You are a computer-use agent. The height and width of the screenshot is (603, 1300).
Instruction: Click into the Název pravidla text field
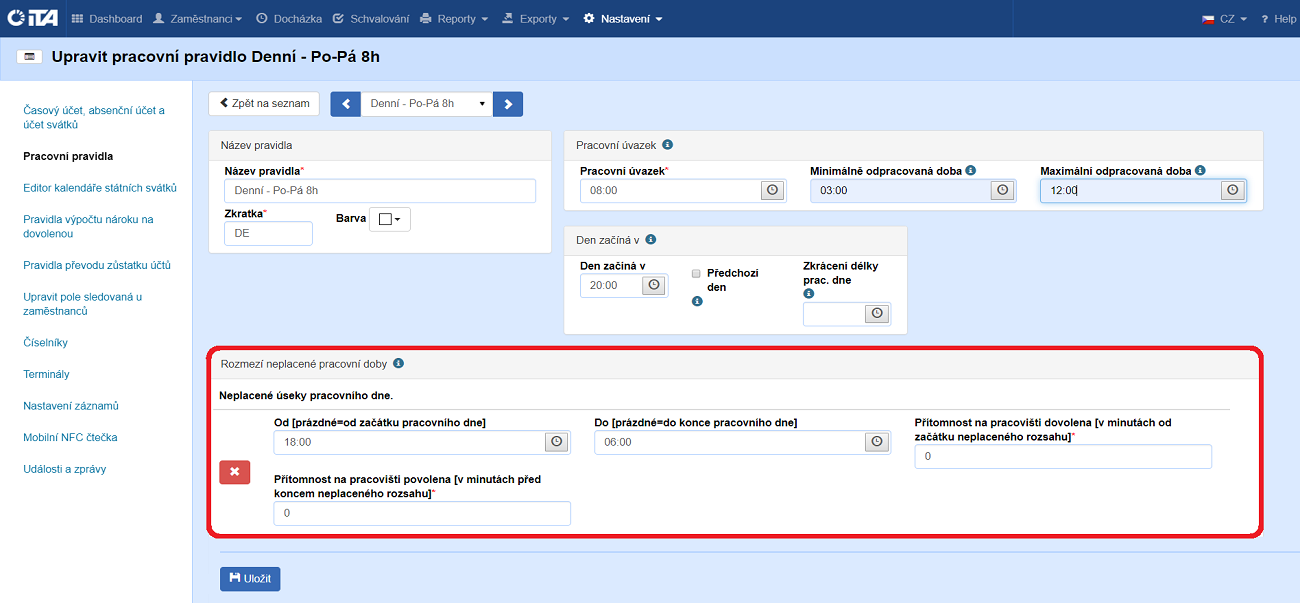click(380, 191)
